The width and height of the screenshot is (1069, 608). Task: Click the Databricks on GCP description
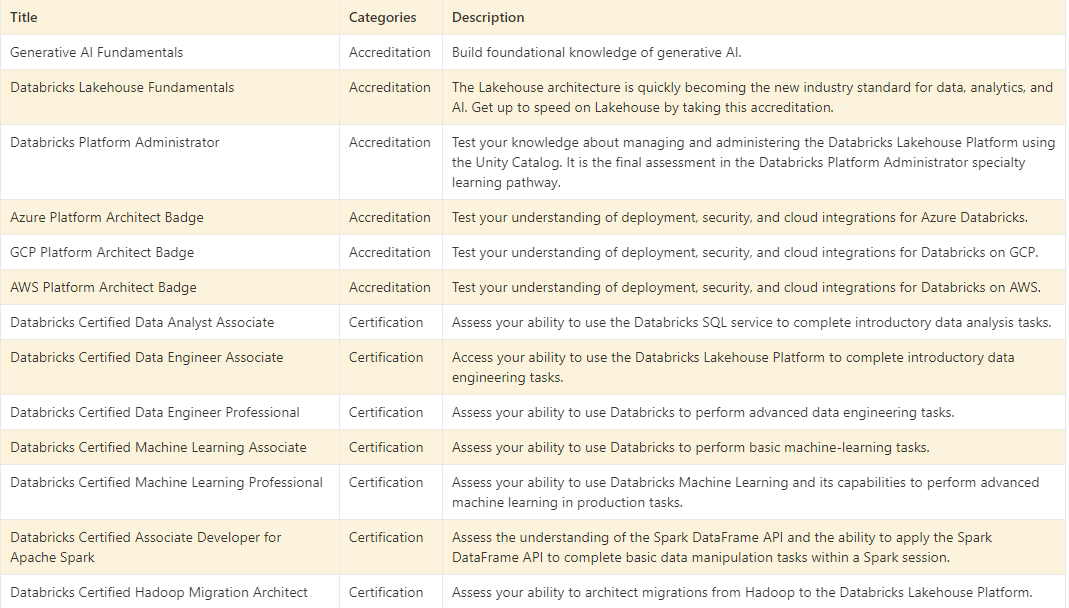[x=745, y=252]
